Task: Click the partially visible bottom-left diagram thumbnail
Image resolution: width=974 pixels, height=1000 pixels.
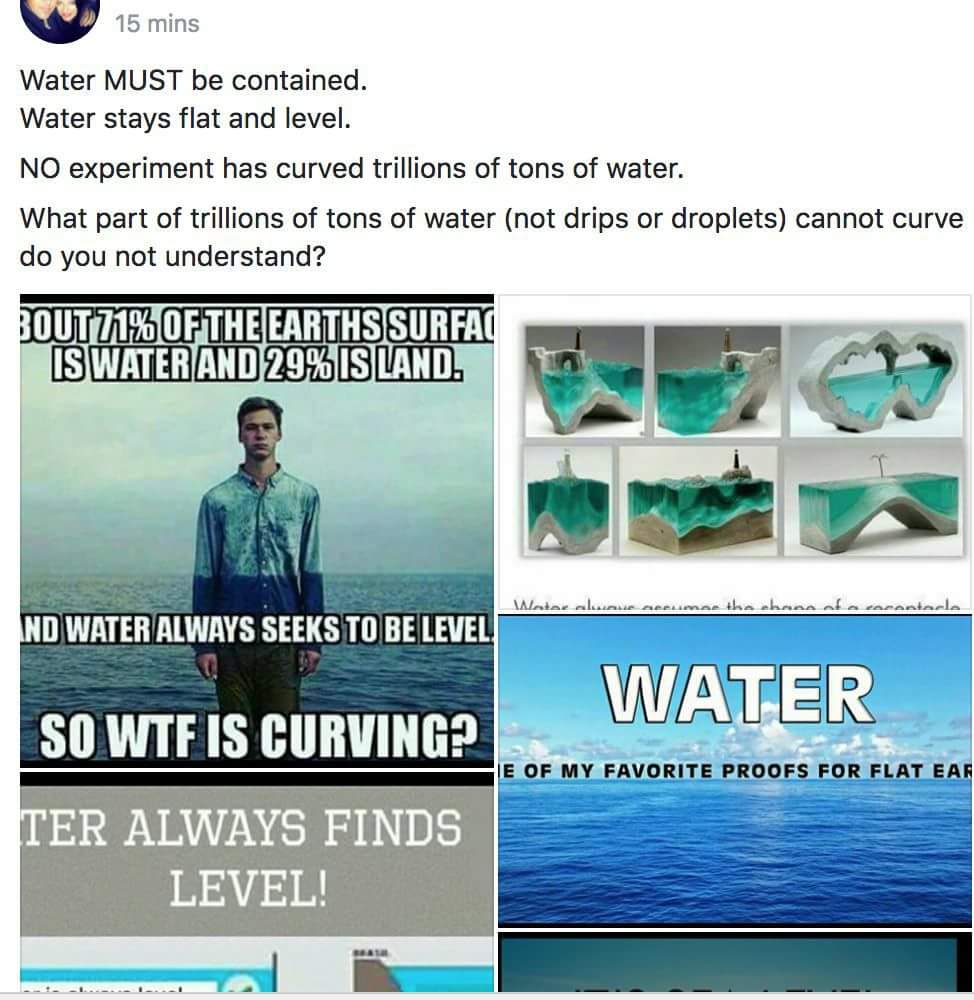Action: [256, 964]
